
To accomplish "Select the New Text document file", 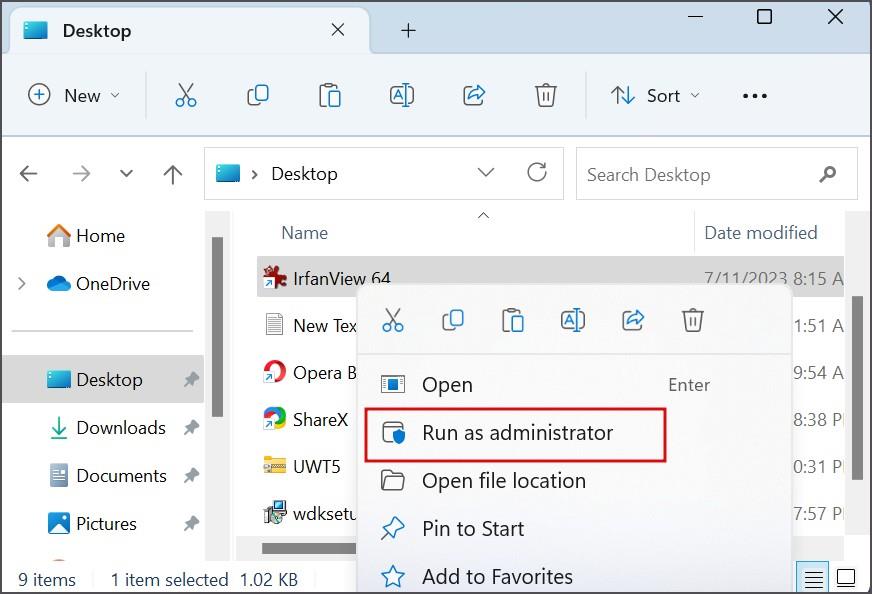I will click(309, 325).
